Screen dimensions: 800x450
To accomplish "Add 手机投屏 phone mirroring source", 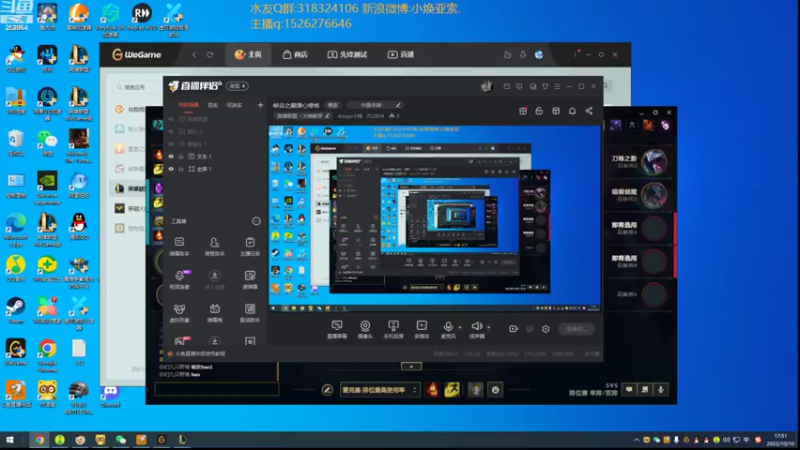I will coord(393,329).
